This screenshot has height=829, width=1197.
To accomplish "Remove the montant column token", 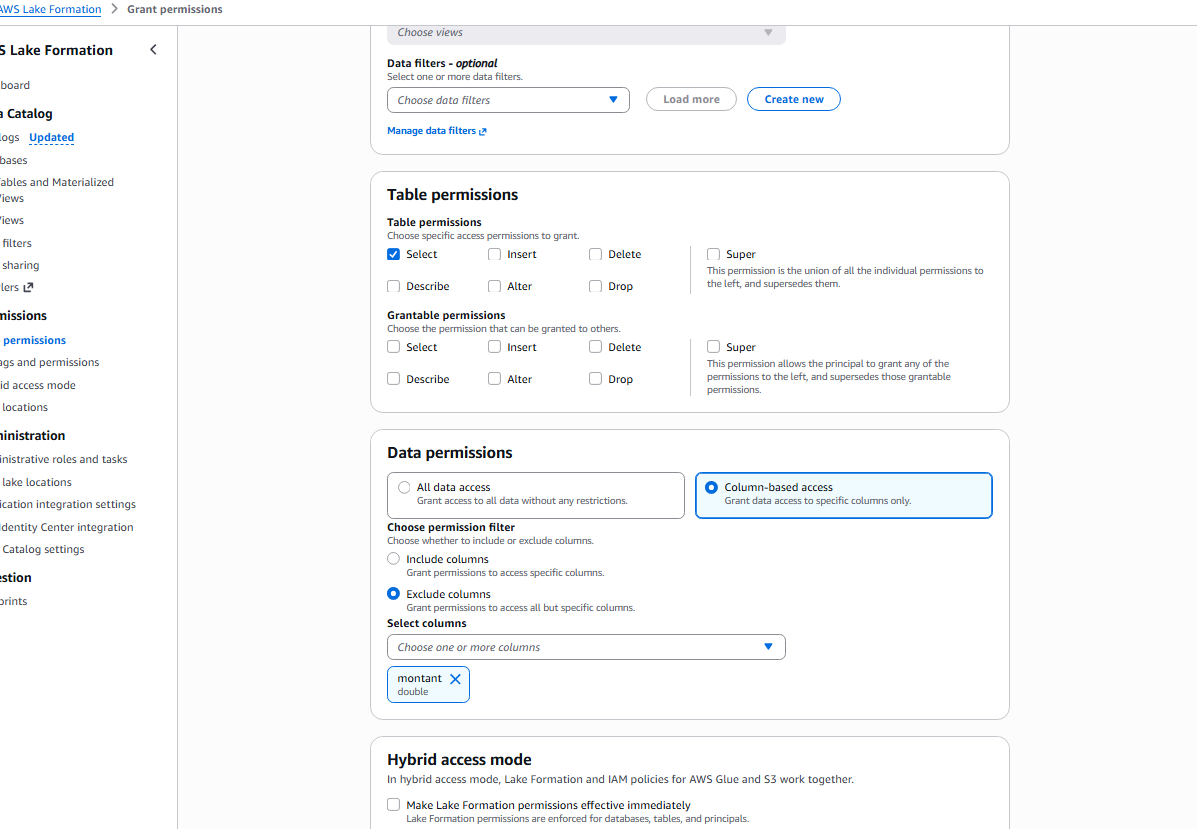I will pyautogui.click(x=455, y=679).
